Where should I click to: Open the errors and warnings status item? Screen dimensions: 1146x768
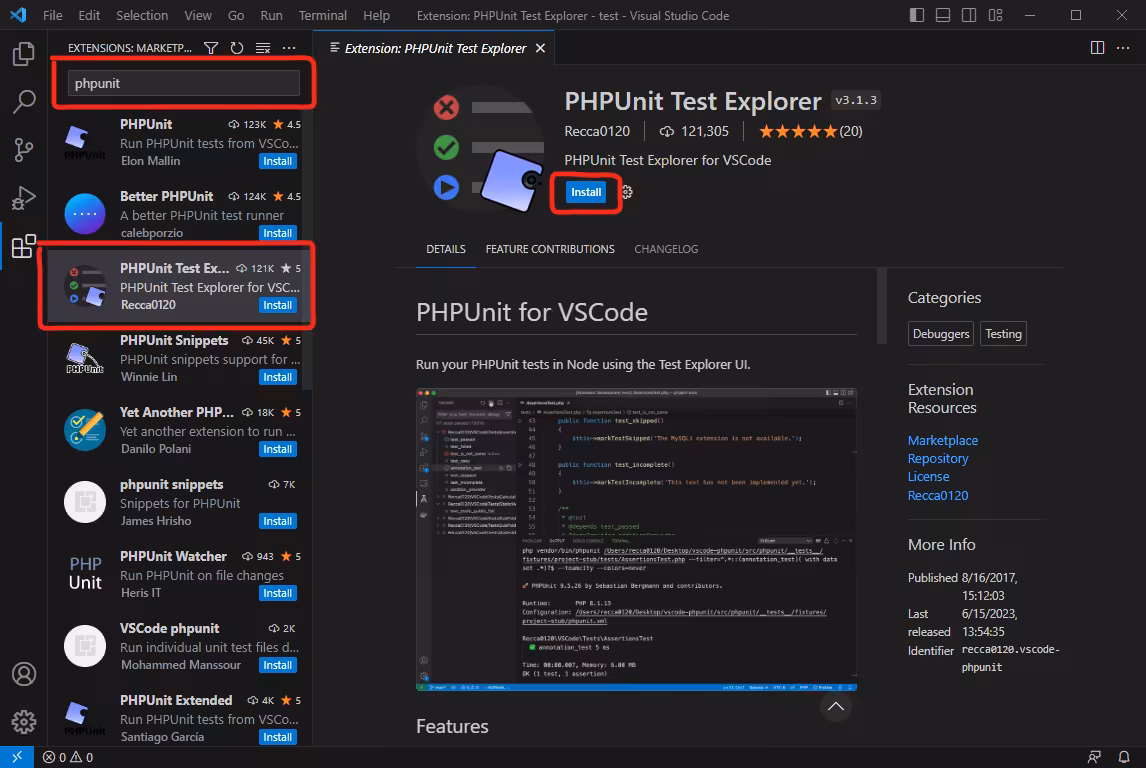click(x=68, y=757)
